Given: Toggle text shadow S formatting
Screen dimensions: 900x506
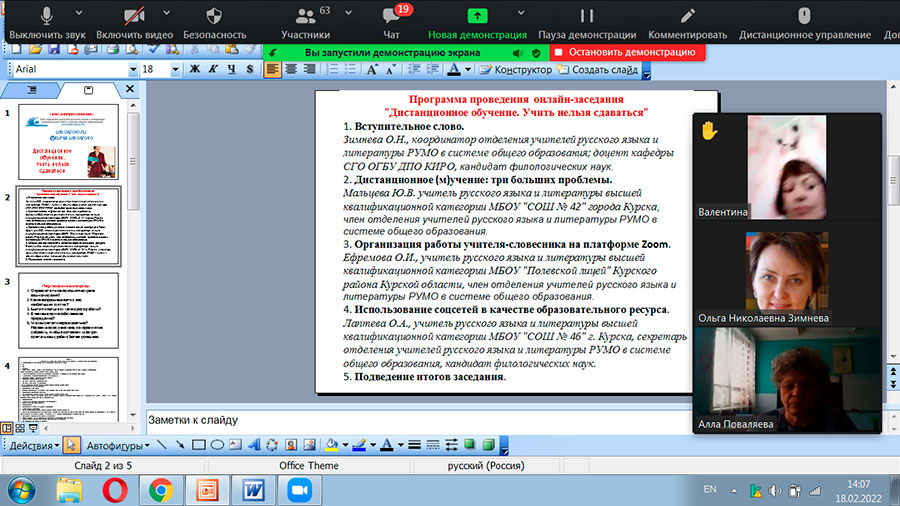Looking at the screenshot, I should (250, 69).
